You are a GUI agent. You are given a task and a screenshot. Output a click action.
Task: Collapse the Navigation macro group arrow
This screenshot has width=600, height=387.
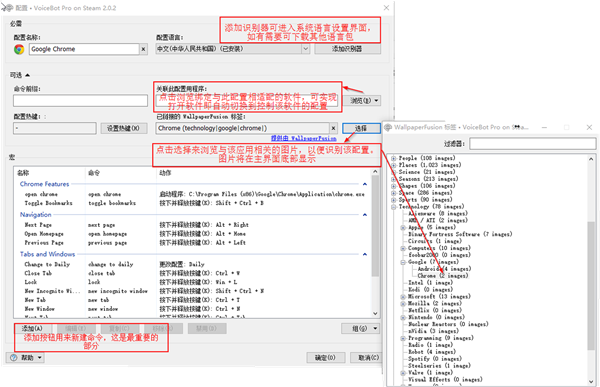coord(365,215)
